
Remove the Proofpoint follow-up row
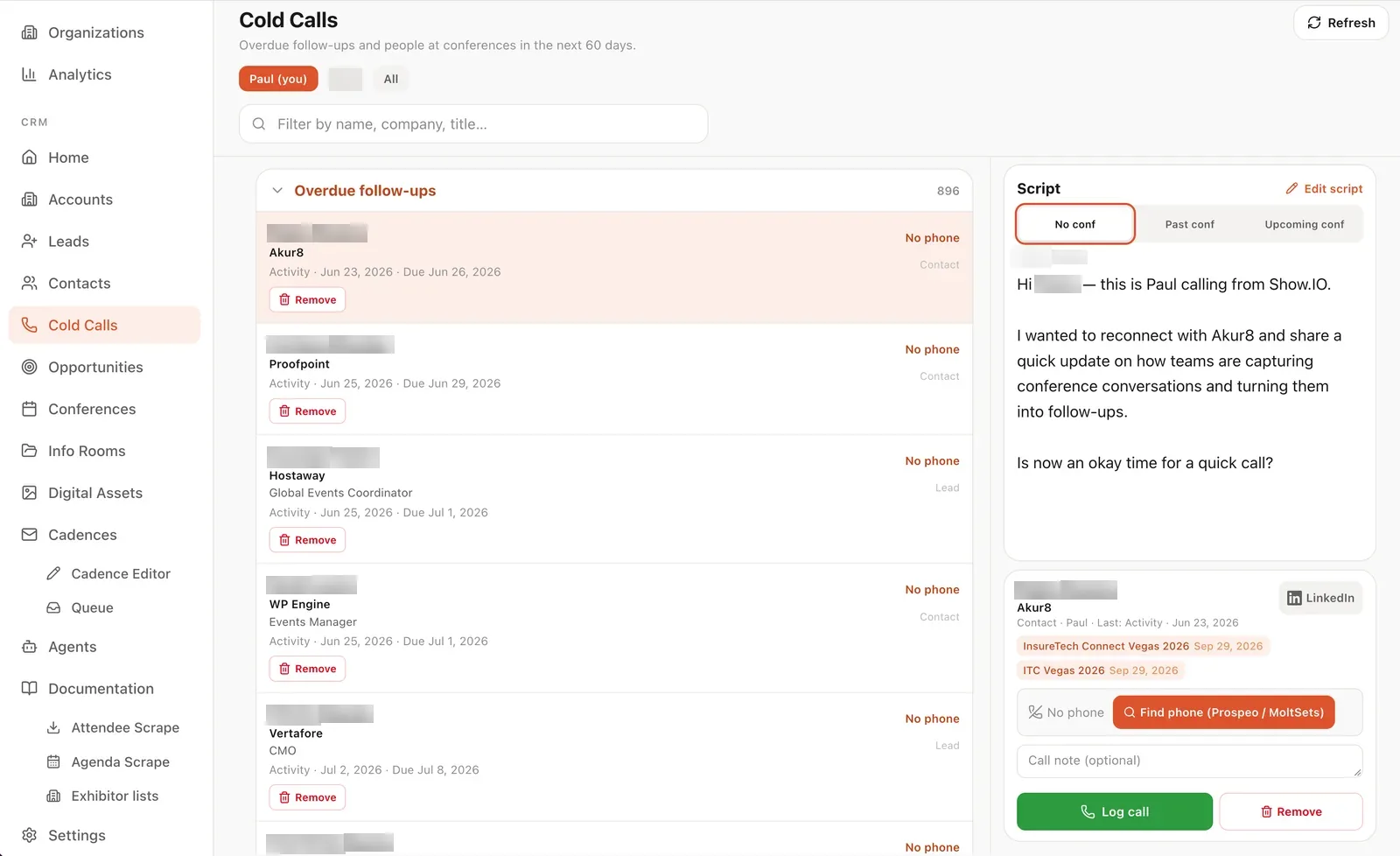point(307,411)
